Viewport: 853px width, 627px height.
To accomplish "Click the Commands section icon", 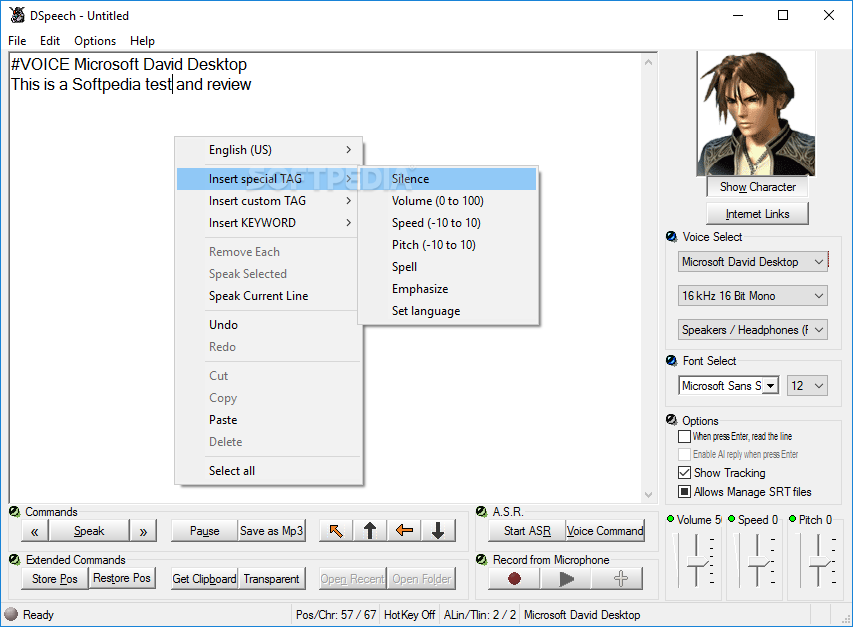I will pyautogui.click(x=15, y=512).
